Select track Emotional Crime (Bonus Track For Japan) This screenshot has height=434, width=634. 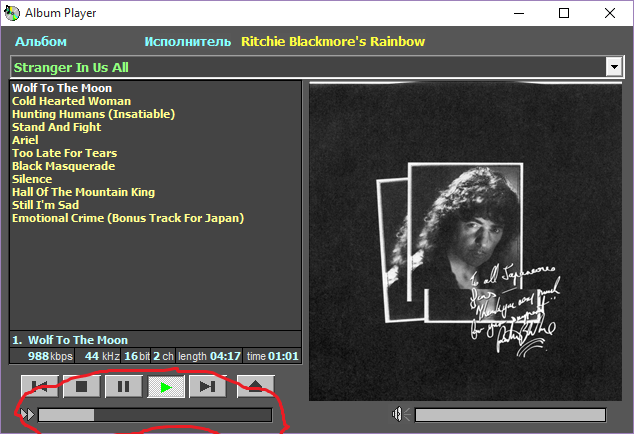coord(128,218)
